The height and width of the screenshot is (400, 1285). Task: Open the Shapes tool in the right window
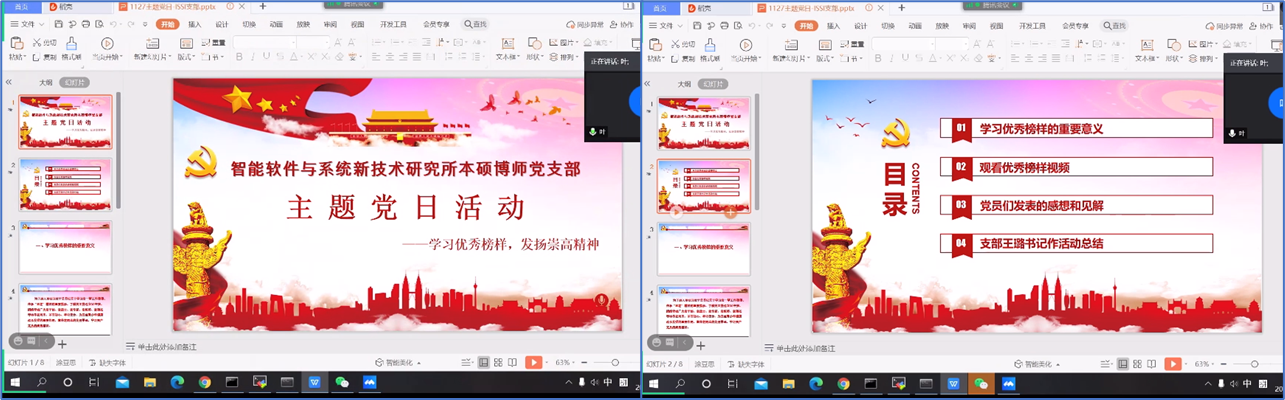[1174, 47]
